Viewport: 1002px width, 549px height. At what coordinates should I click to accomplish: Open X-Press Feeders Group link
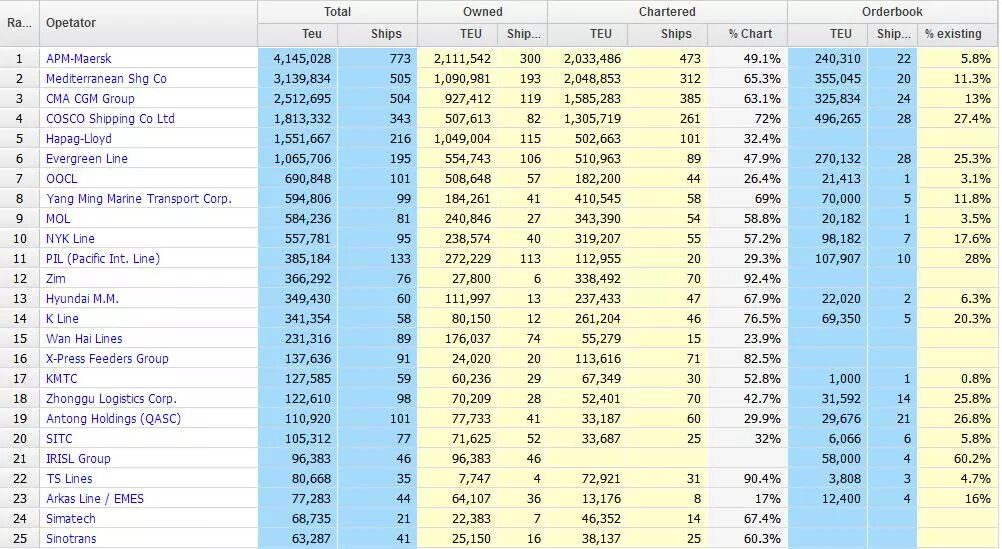click(x=107, y=359)
